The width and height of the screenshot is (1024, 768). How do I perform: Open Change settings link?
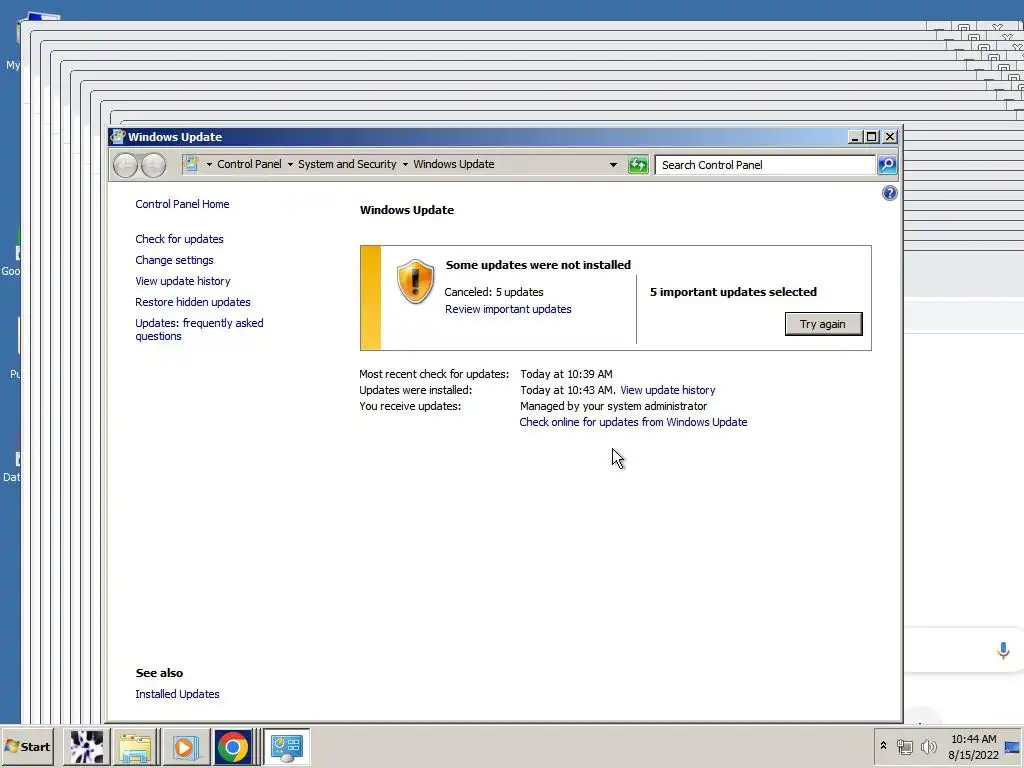click(174, 260)
